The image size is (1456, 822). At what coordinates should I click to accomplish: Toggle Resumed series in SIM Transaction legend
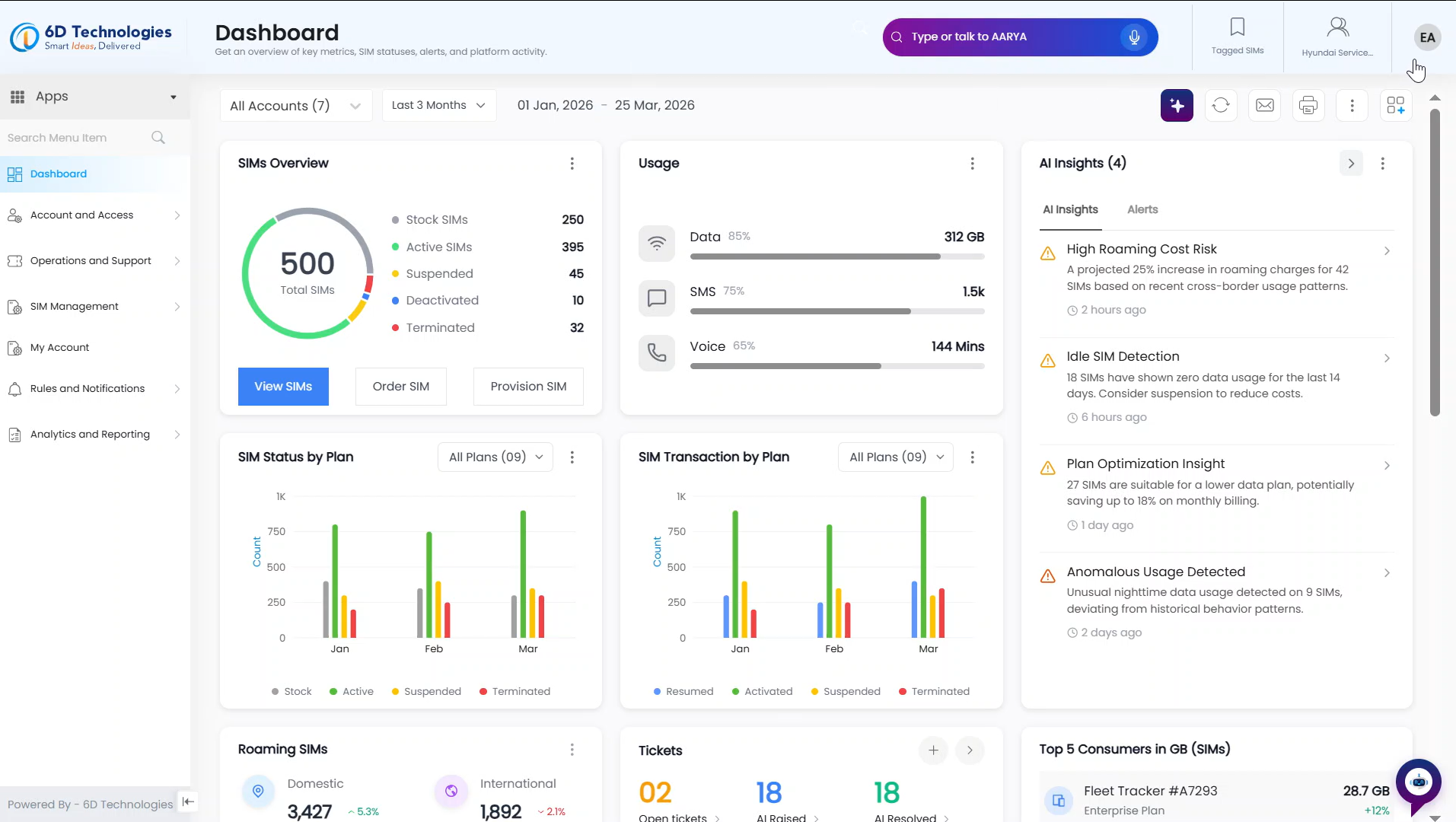(x=683, y=691)
